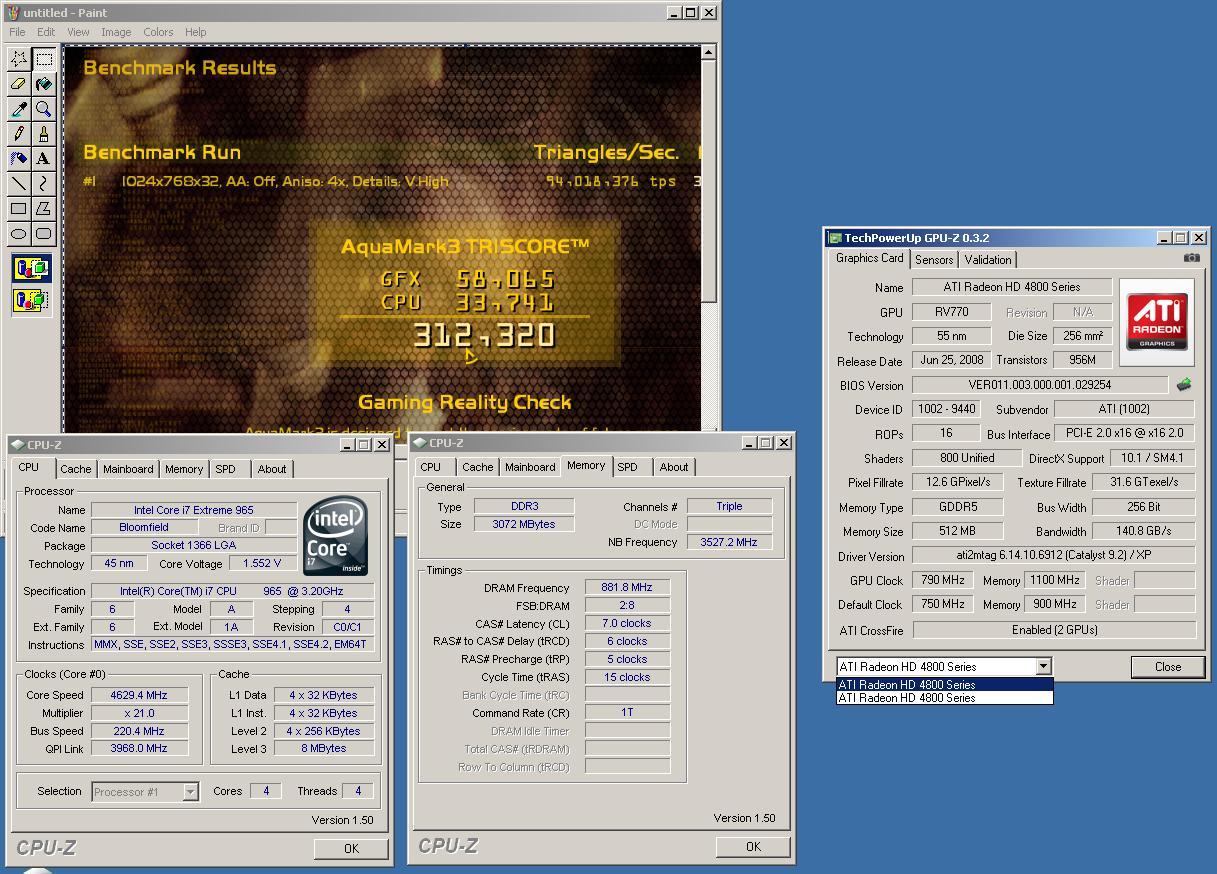
Task: Click the QPI Link 3968.0 MHz value
Action: (140, 749)
